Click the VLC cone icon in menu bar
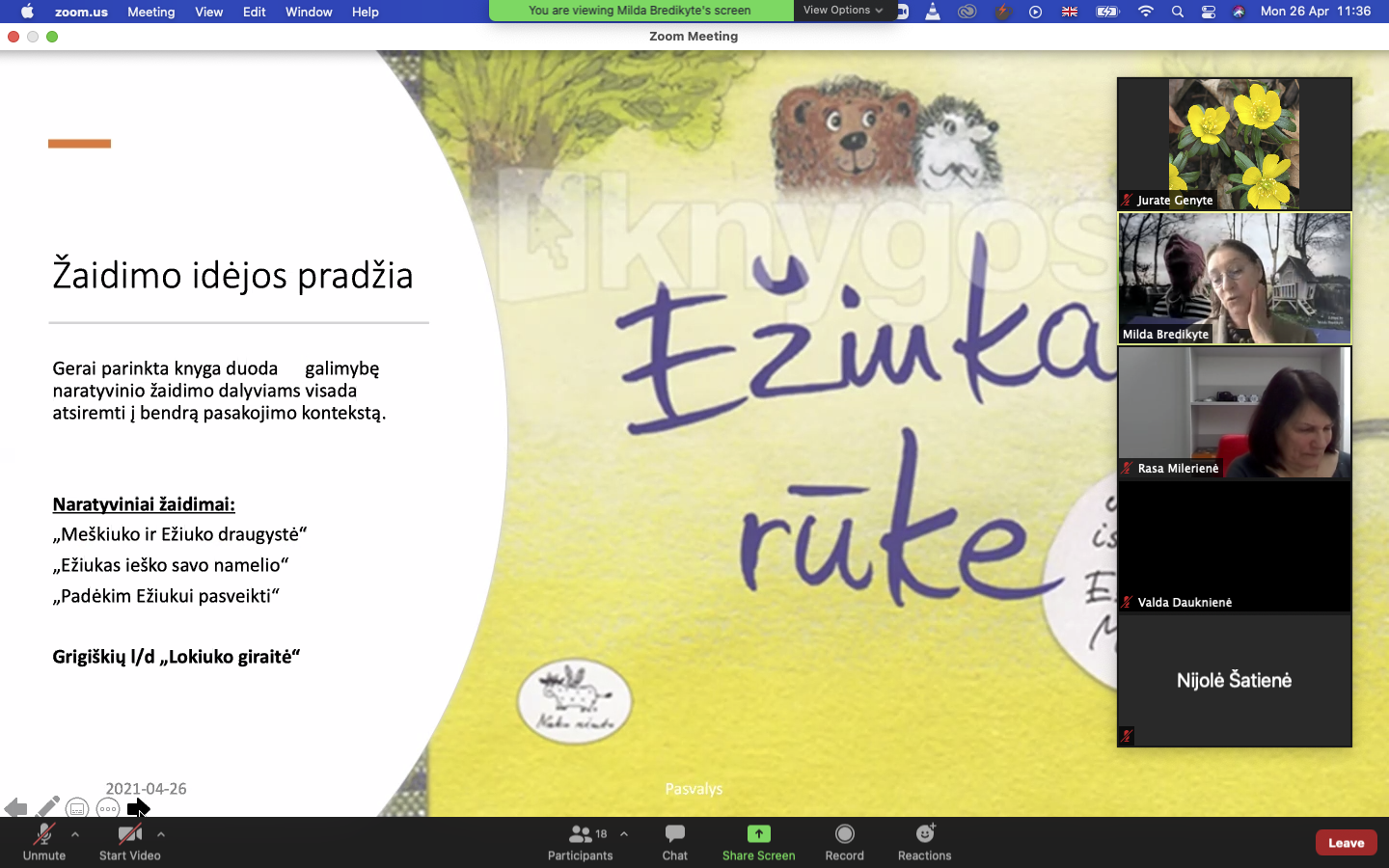Viewport: 1389px width, 868px height. click(933, 12)
